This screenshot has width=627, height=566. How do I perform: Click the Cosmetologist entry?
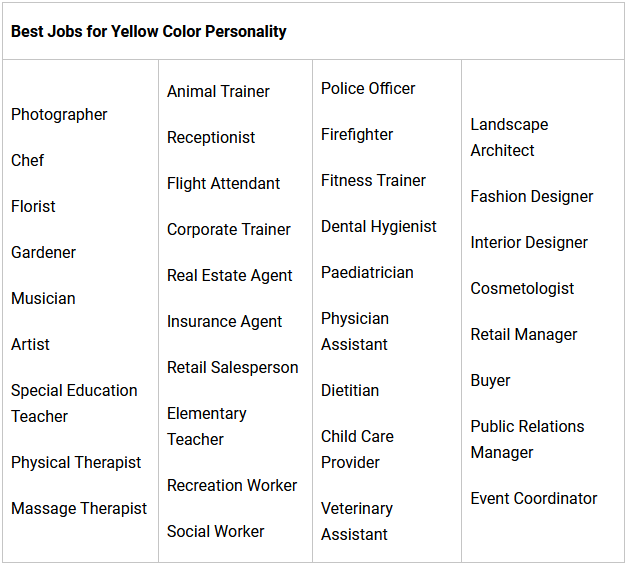point(522,289)
